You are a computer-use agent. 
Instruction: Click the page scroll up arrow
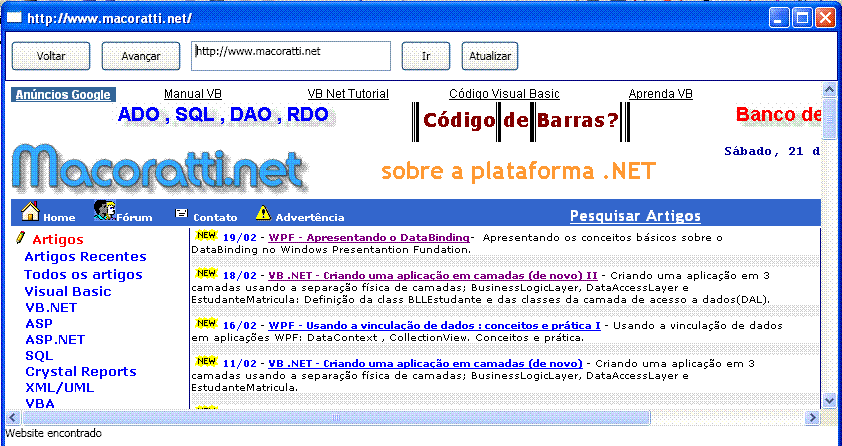(x=829, y=90)
